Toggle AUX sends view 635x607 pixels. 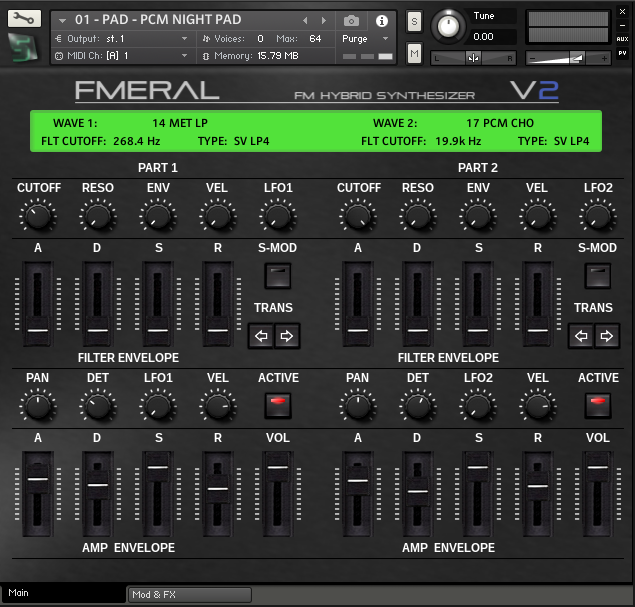622,39
